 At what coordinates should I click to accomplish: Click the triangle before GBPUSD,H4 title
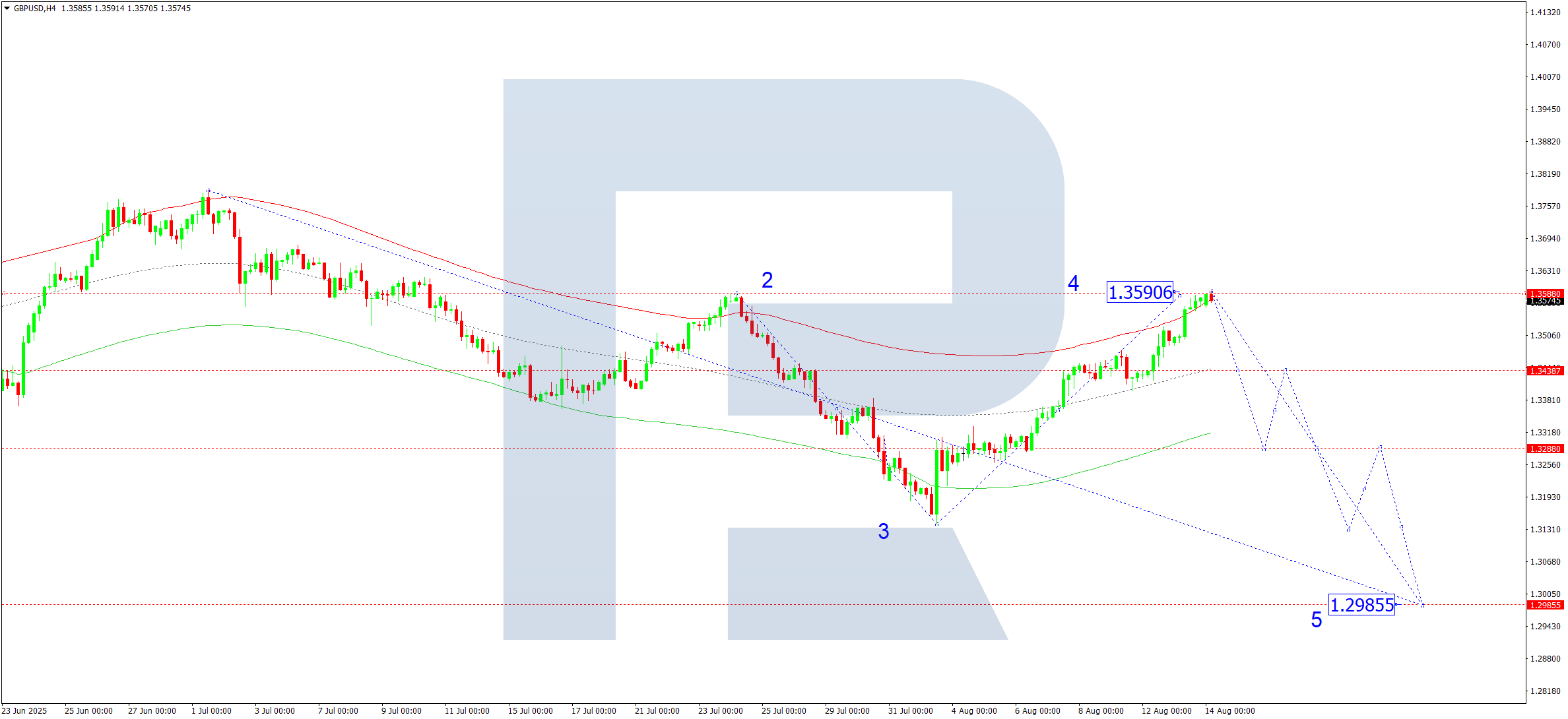point(7,9)
